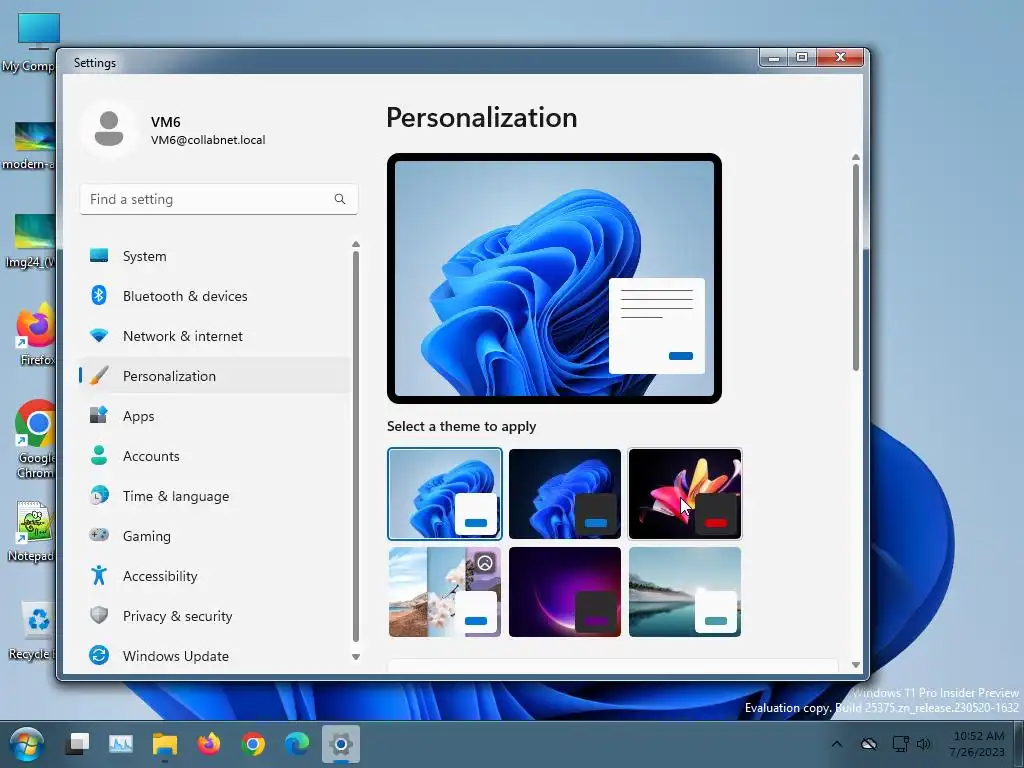The image size is (1024, 768).
Task: Click the Privacy & security shield icon
Action: (x=99, y=615)
